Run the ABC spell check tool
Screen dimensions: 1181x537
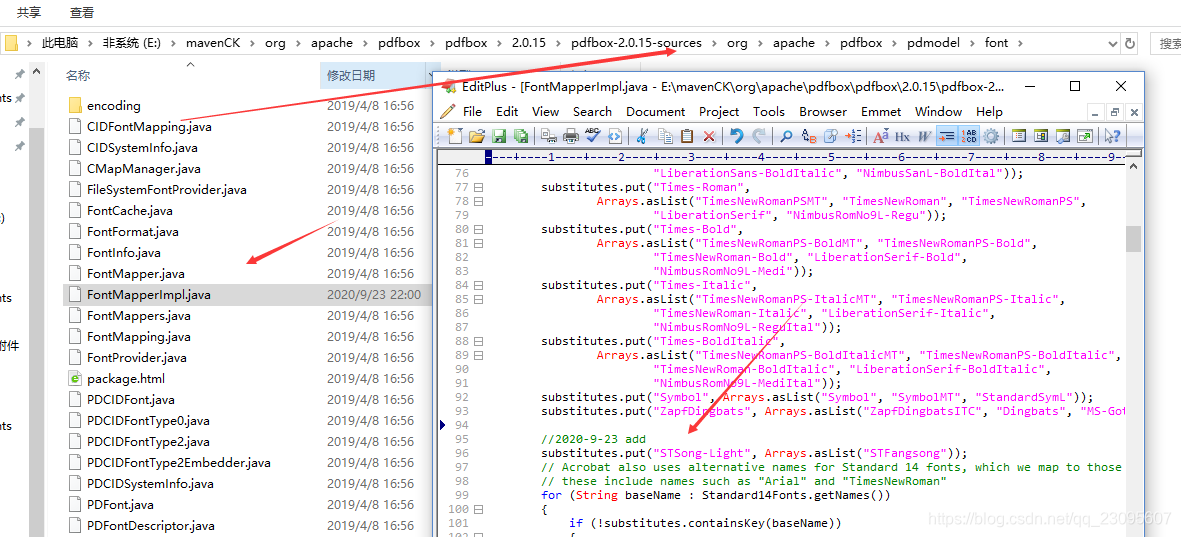pos(593,136)
